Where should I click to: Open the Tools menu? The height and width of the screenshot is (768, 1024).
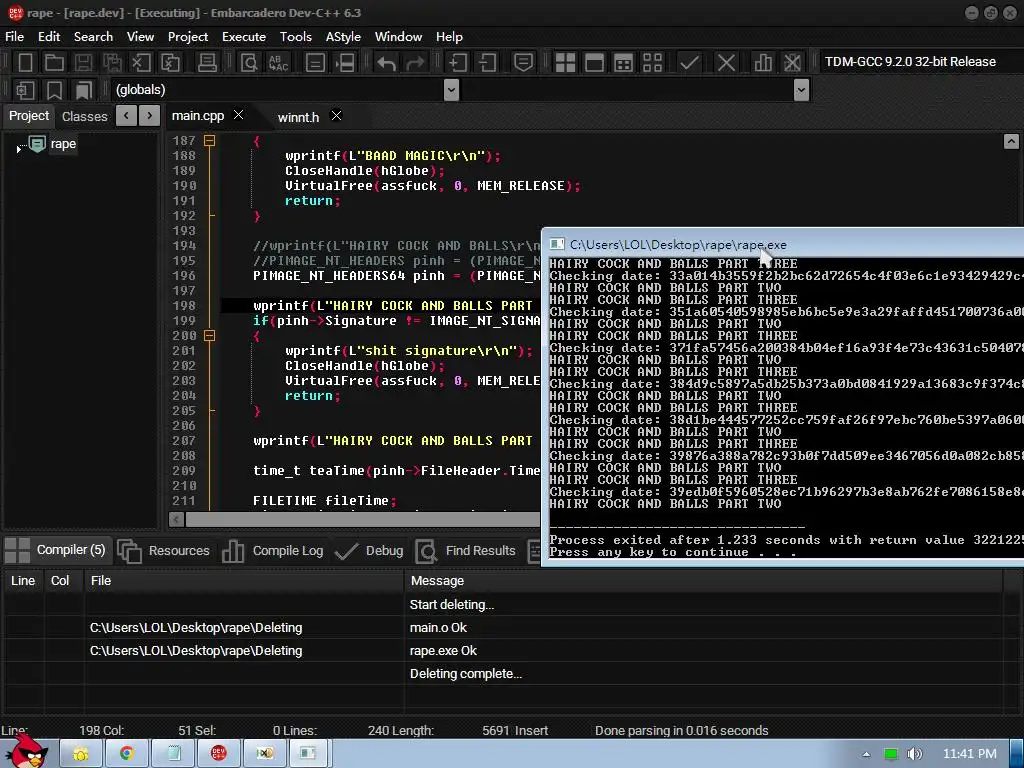pyautogui.click(x=295, y=37)
